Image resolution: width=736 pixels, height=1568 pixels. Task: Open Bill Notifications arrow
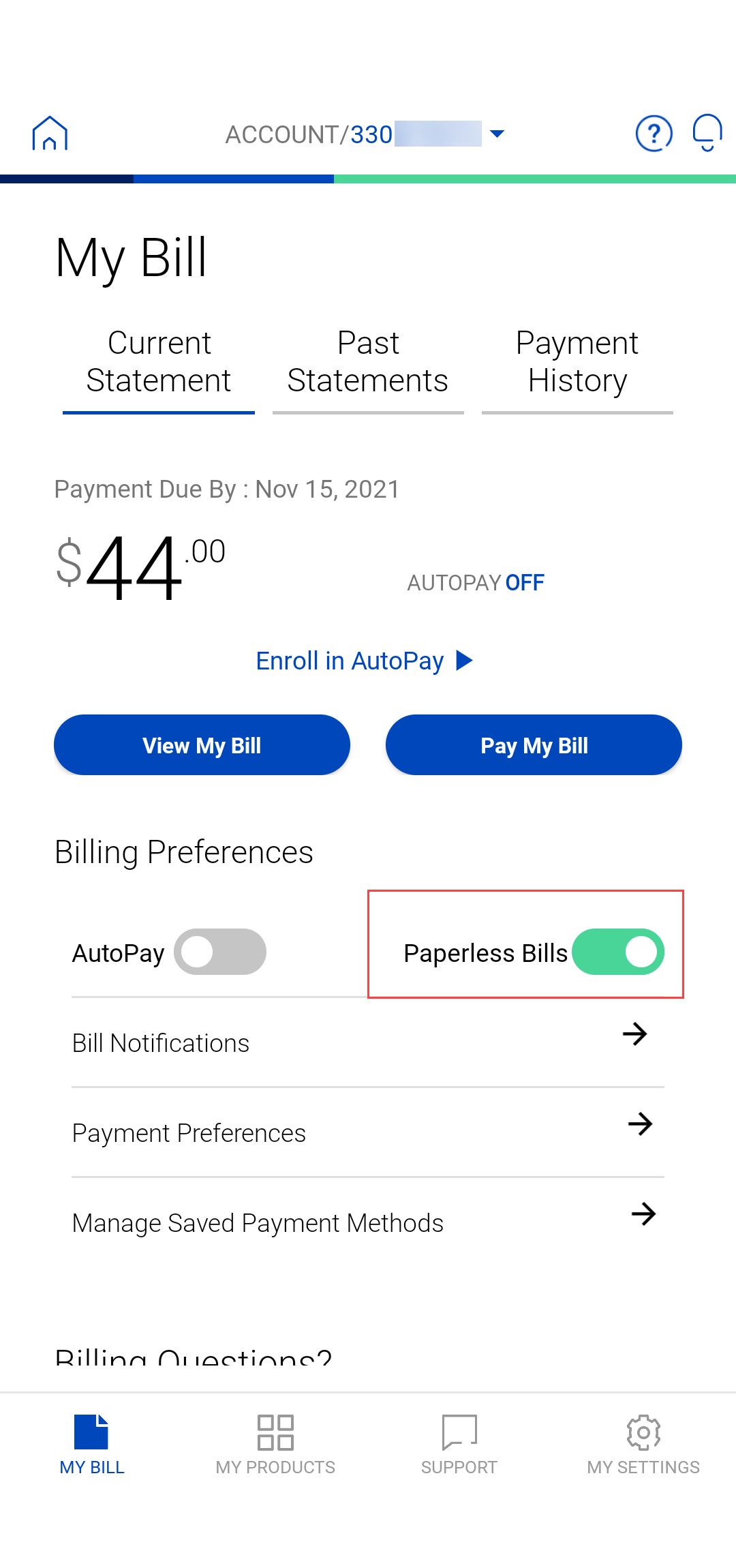point(634,1034)
